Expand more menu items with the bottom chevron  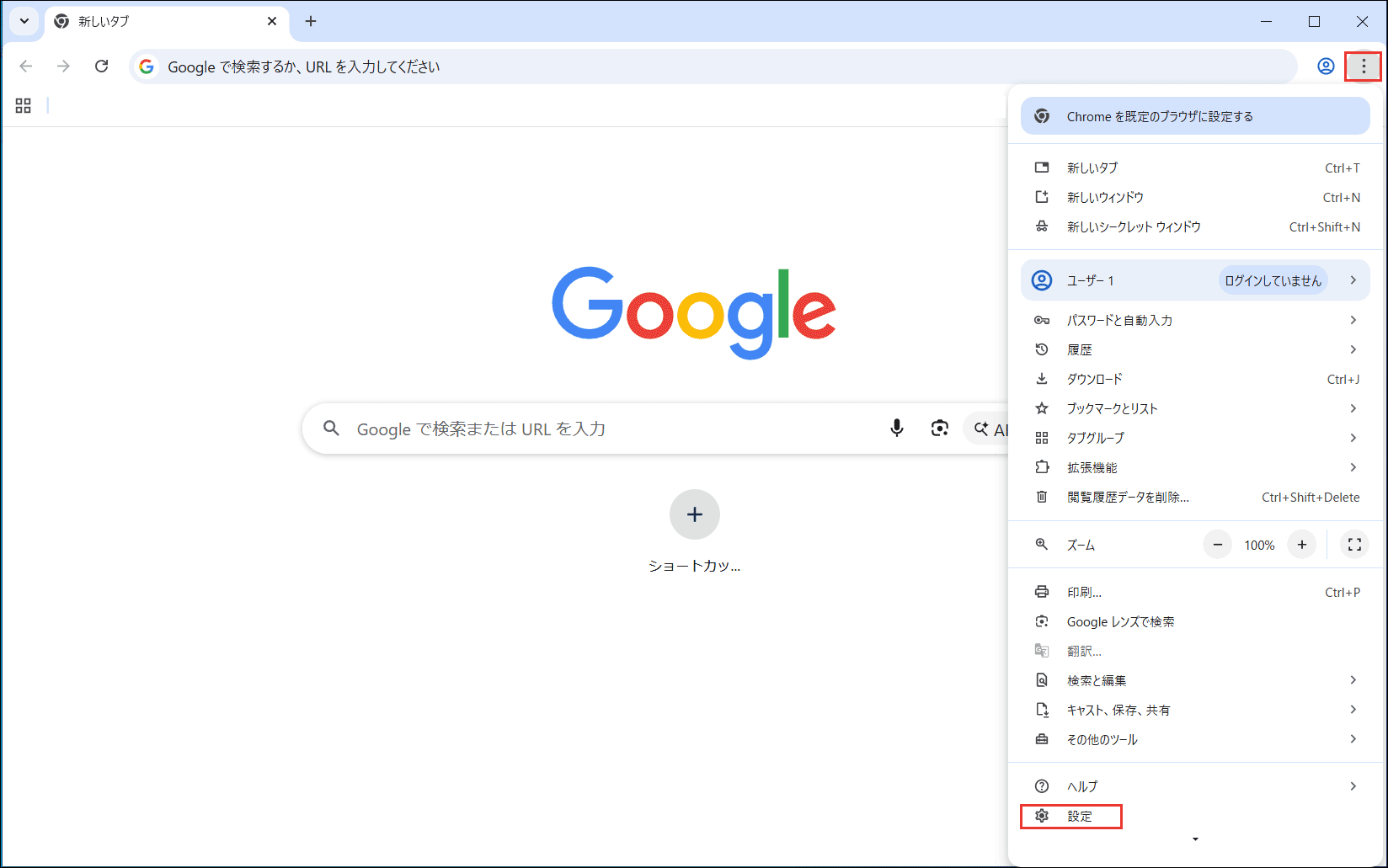1194,839
